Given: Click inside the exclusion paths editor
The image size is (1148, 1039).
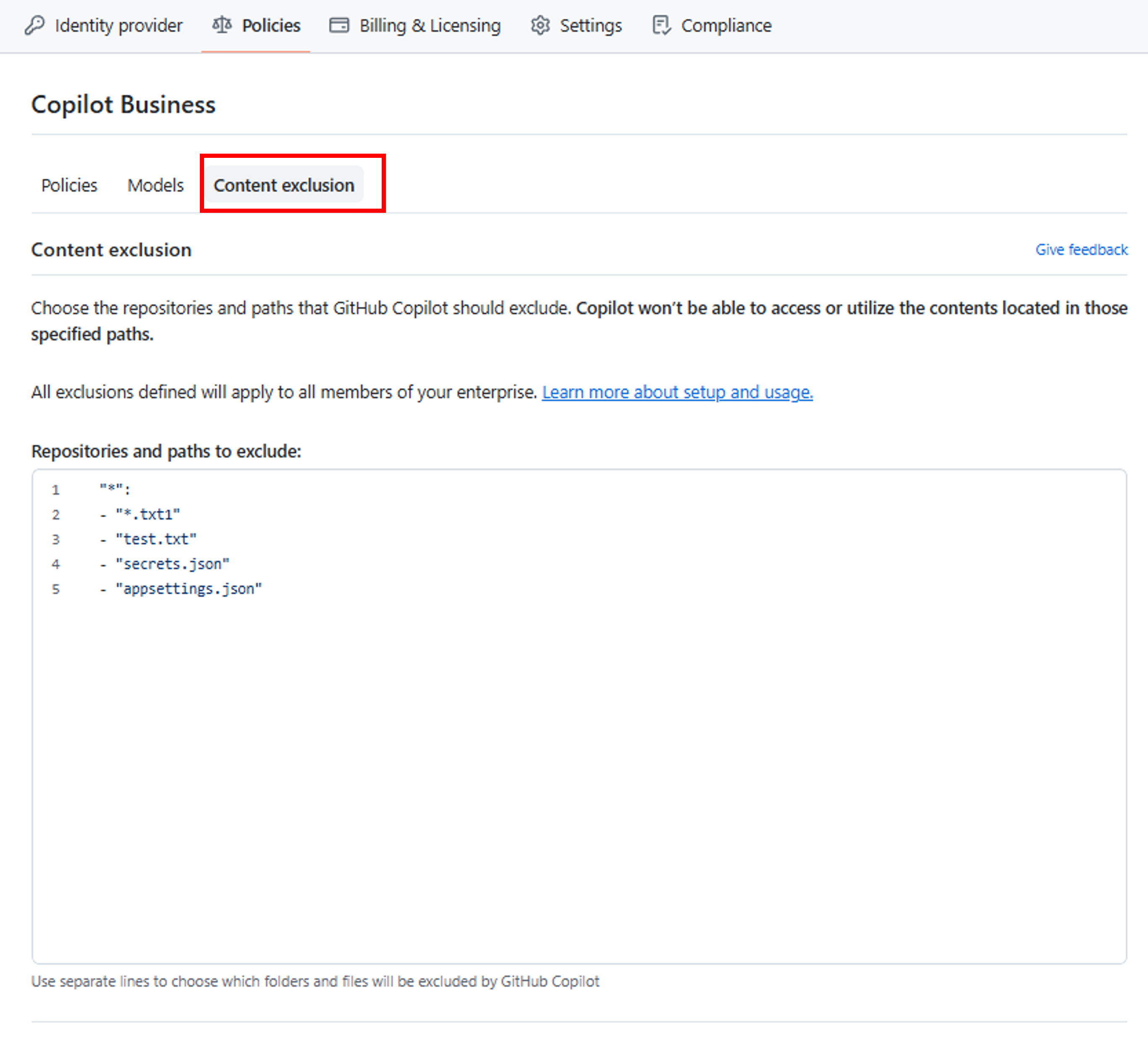Looking at the screenshot, I should click(x=579, y=716).
